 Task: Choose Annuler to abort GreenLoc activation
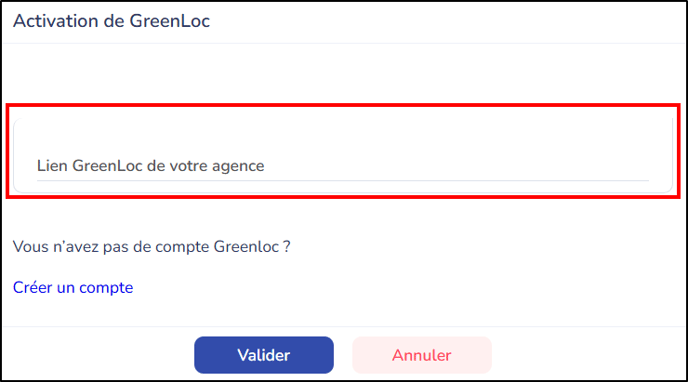coord(422,355)
